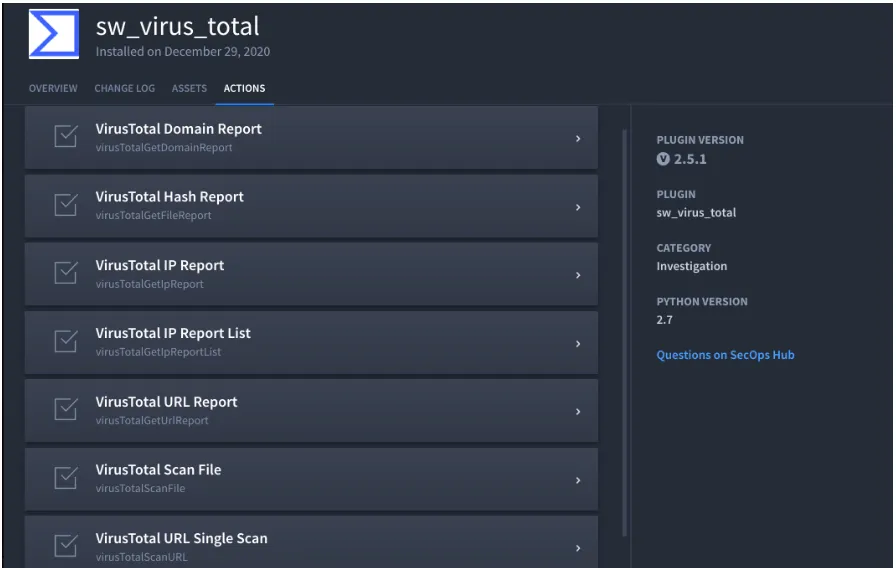
Task: Expand the VirusTotal IP Report List chevron
Action: [x=578, y=343]
